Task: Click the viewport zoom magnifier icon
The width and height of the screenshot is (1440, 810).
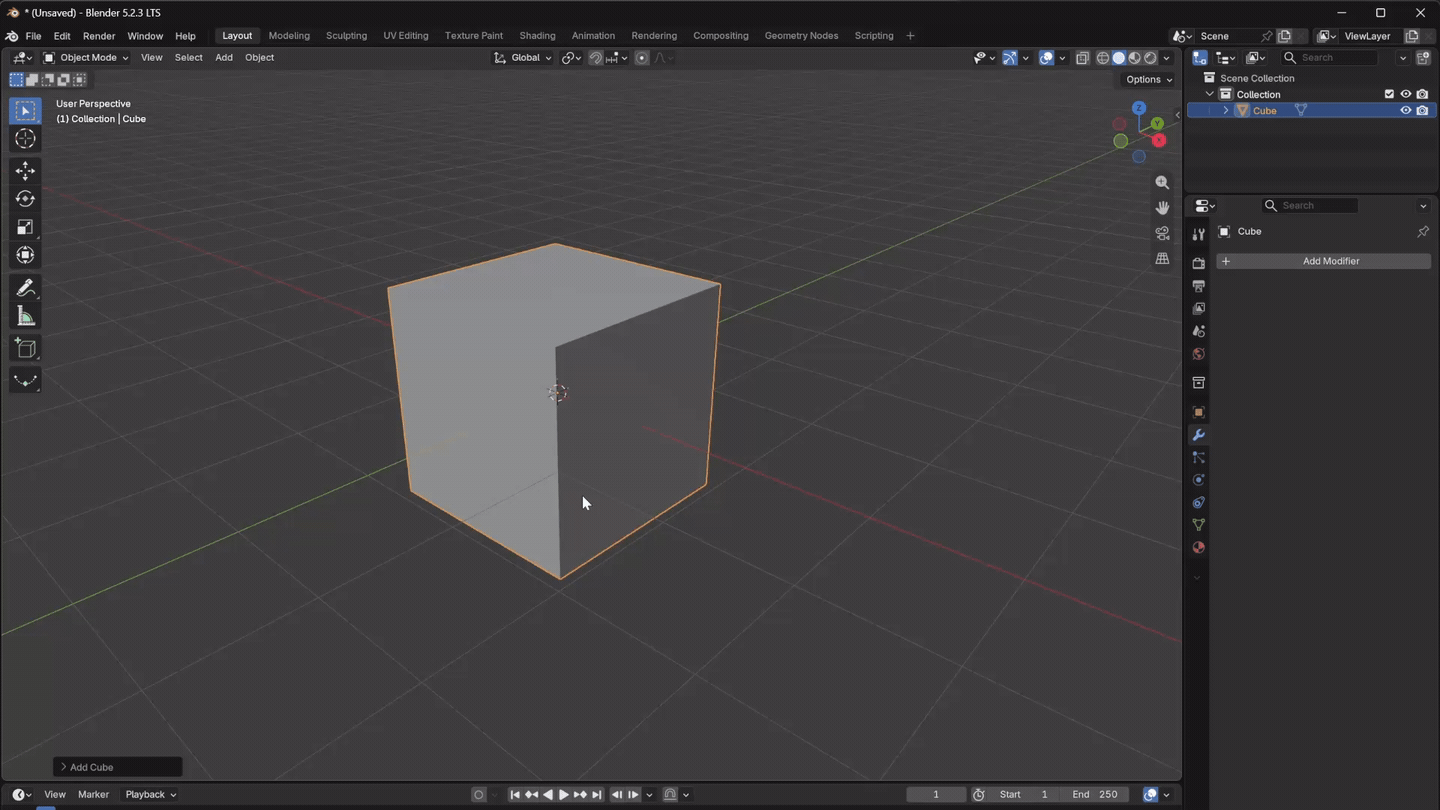Action: pos(1162,183)
